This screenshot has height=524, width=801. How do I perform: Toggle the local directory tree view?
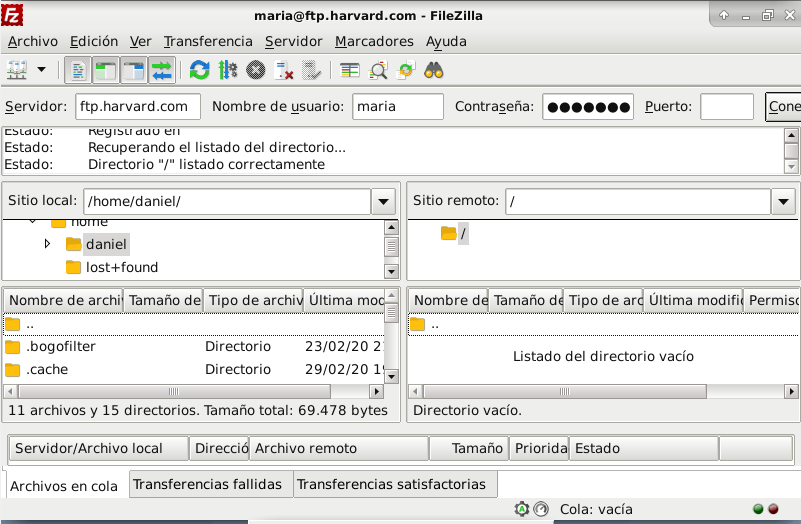(106, 70)
